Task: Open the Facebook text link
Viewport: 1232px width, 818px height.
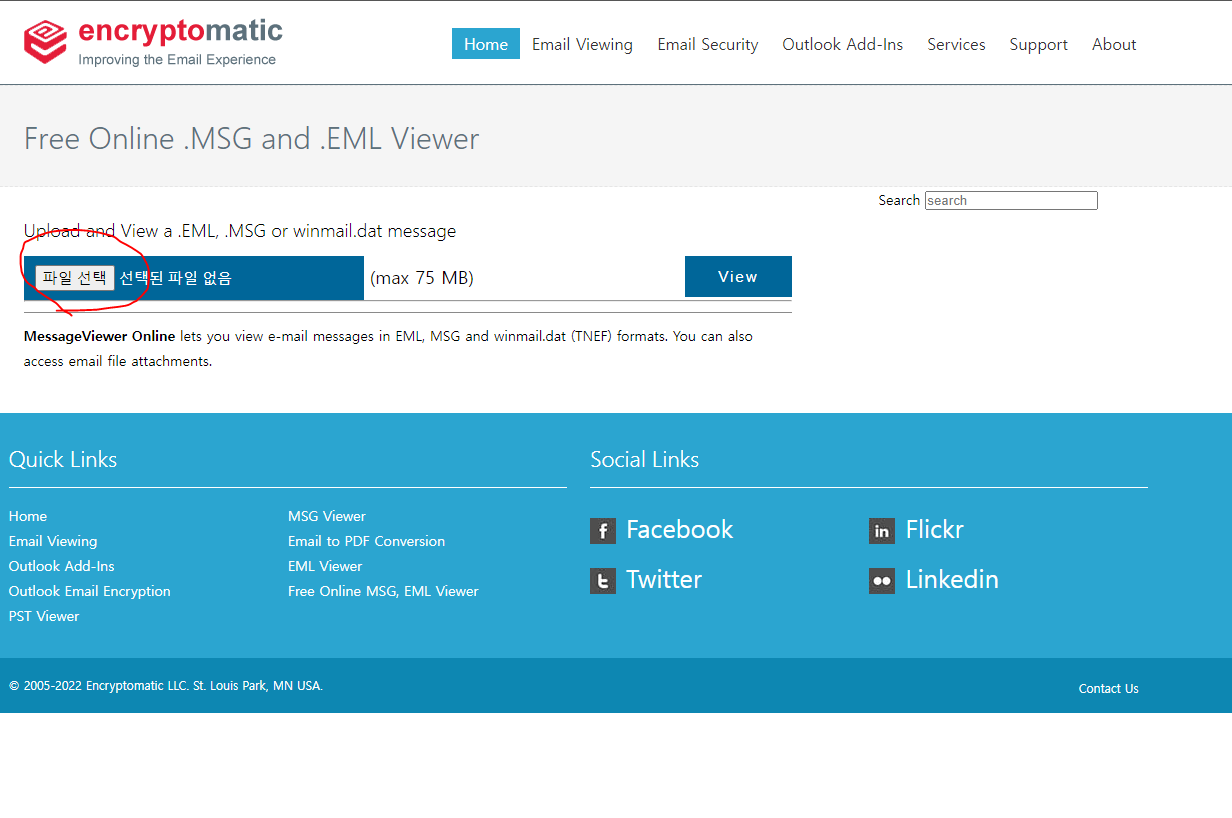Action: (x=680, y=530)
